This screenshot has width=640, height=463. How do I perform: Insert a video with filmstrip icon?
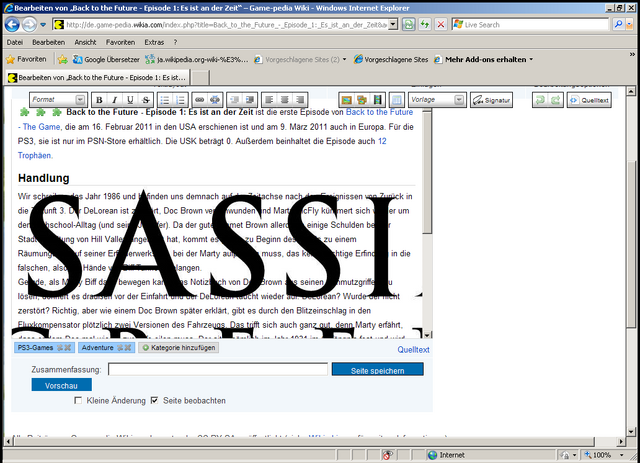[x=378, y=100]
